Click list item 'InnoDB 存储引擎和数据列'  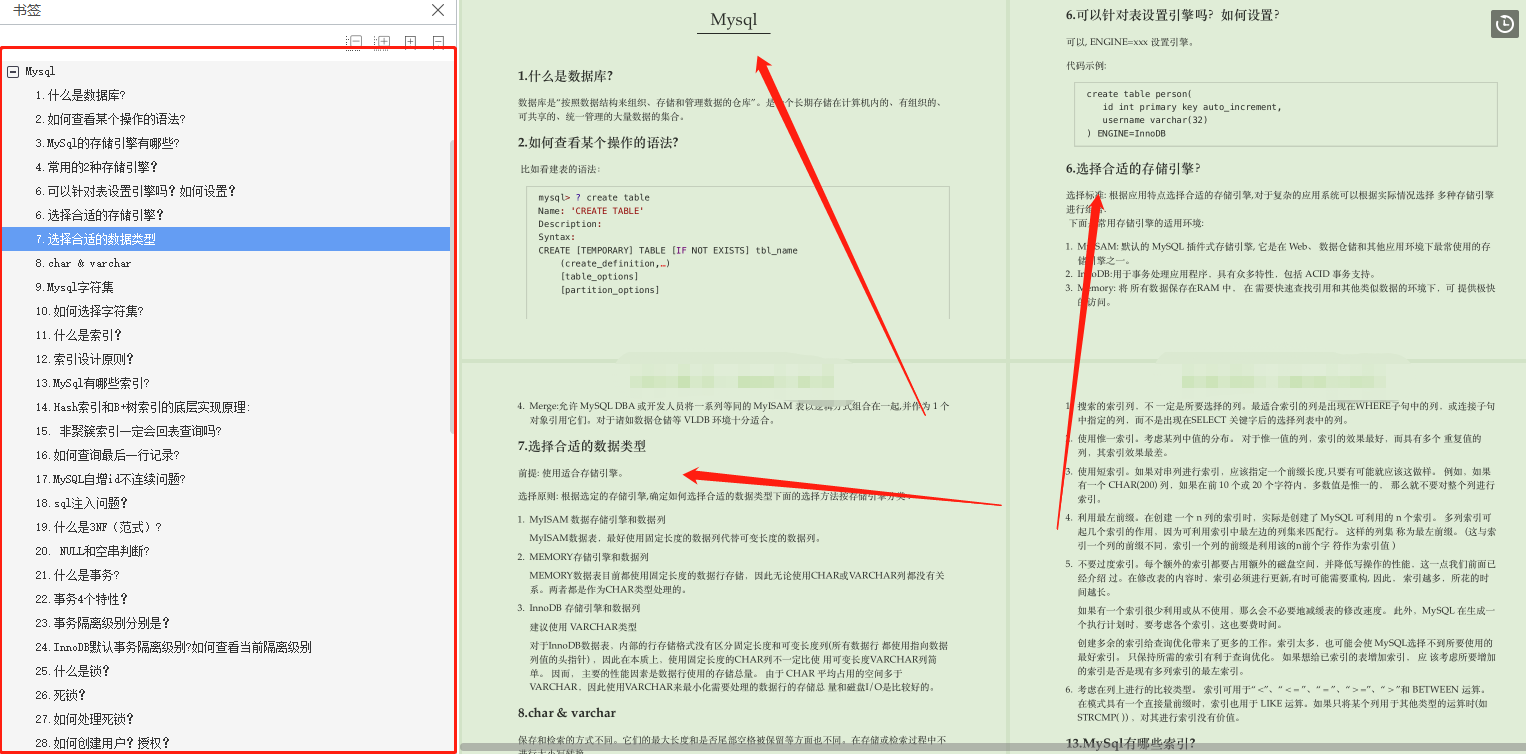[585, 607]
